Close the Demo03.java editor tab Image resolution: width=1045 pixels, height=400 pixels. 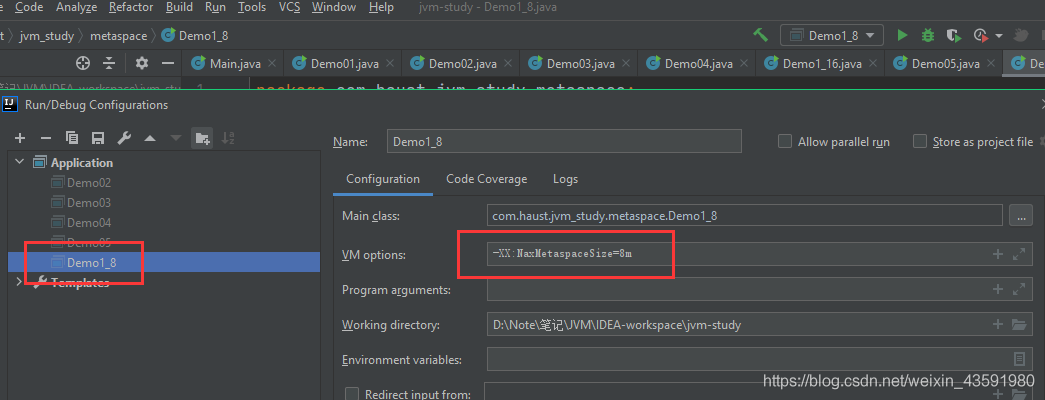coord(626,63)
